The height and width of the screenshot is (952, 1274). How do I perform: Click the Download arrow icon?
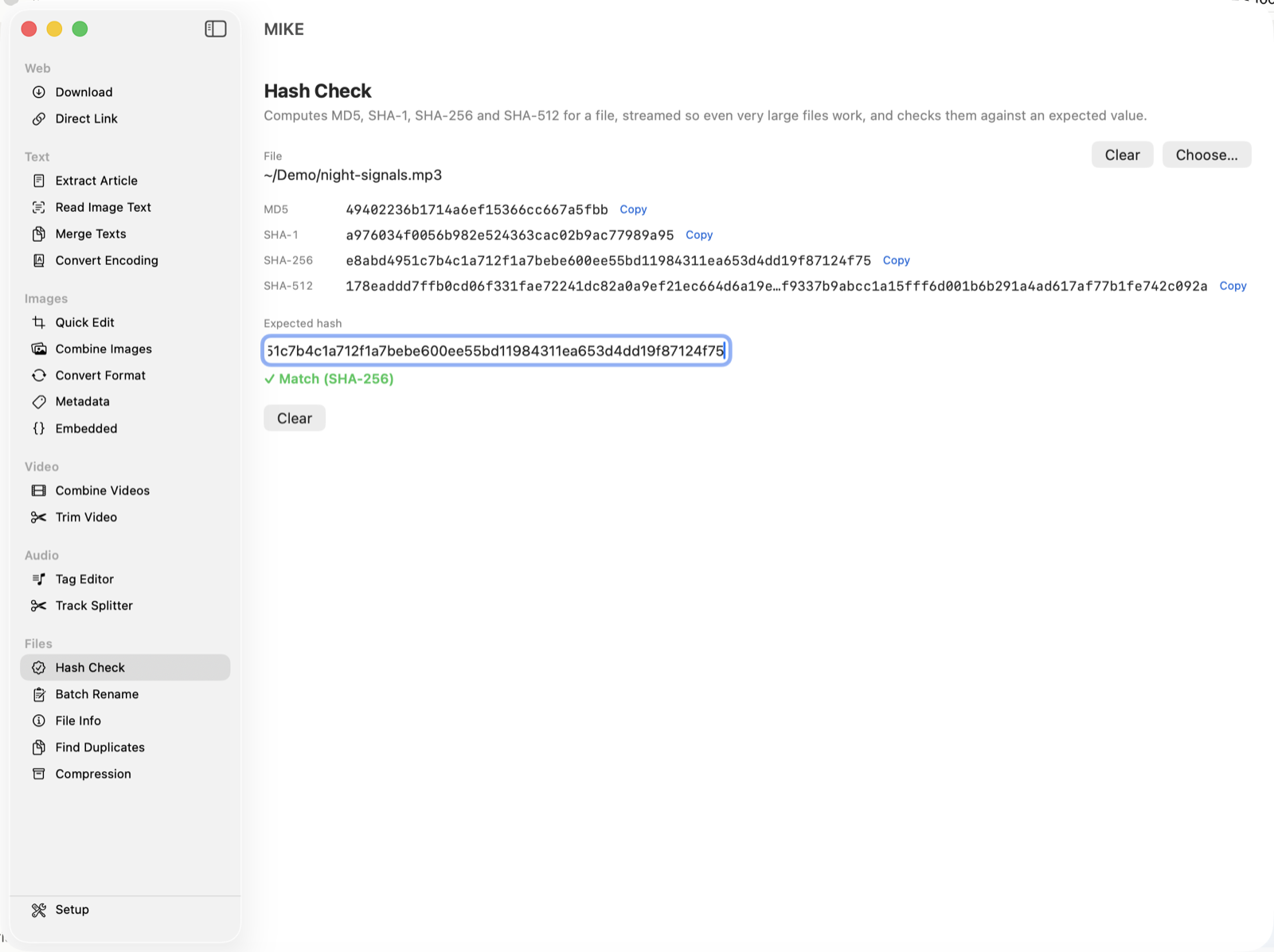click(38, 92)
